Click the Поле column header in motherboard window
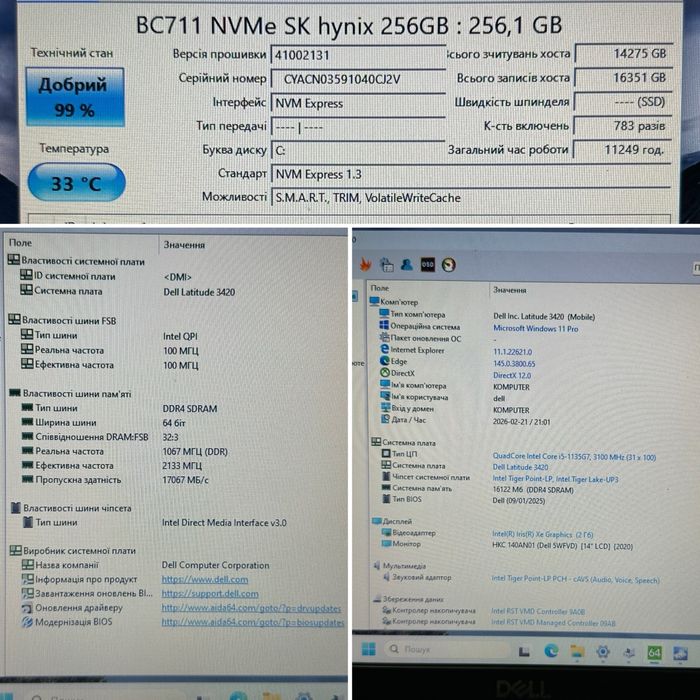Viewport: 700px width, 700px height. pyautogui.click(x=20, y=242)
